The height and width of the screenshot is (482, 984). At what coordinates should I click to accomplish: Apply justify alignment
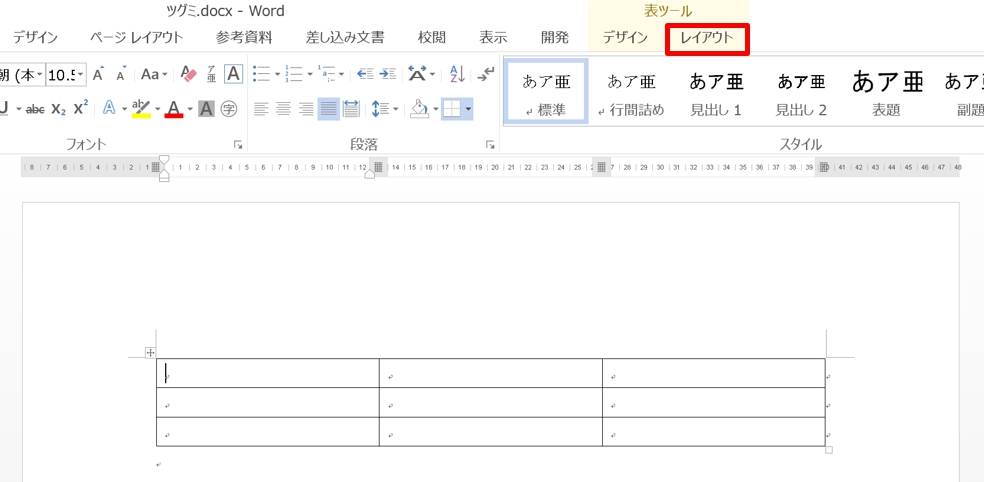click(328, 109)
